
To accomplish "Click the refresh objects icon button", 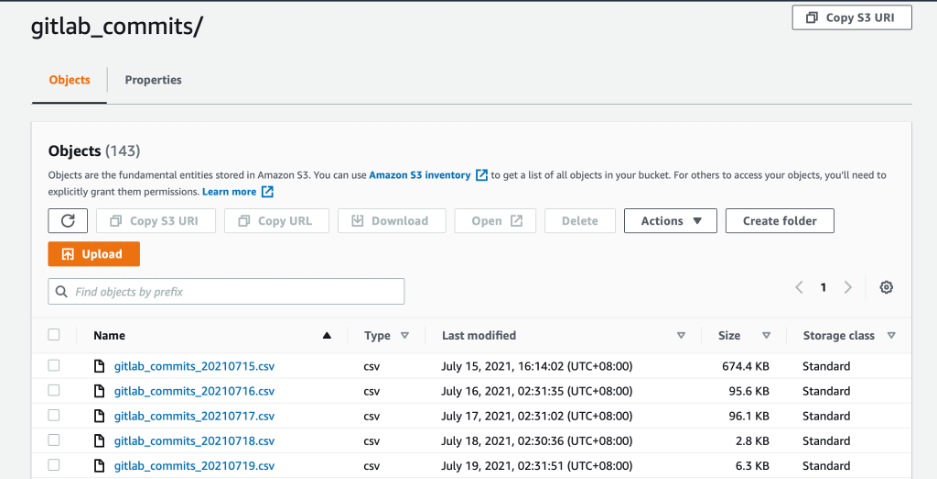I will point(68,221).
